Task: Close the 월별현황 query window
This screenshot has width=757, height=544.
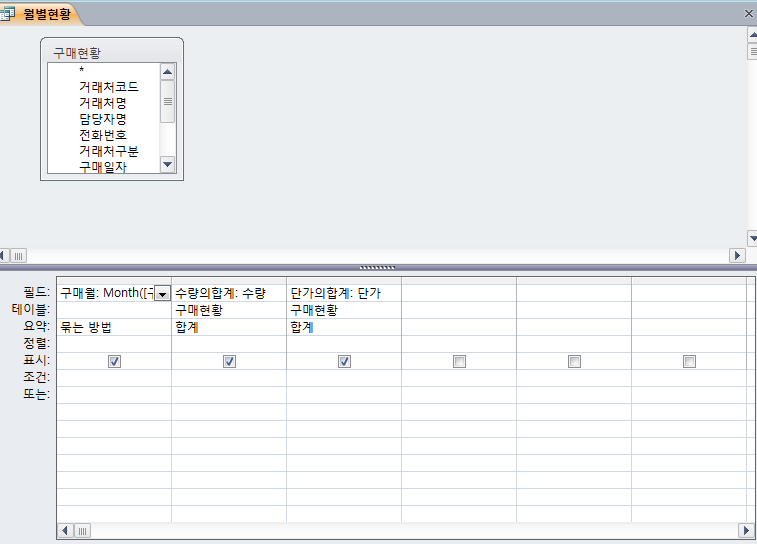Action: coord(748,14)
